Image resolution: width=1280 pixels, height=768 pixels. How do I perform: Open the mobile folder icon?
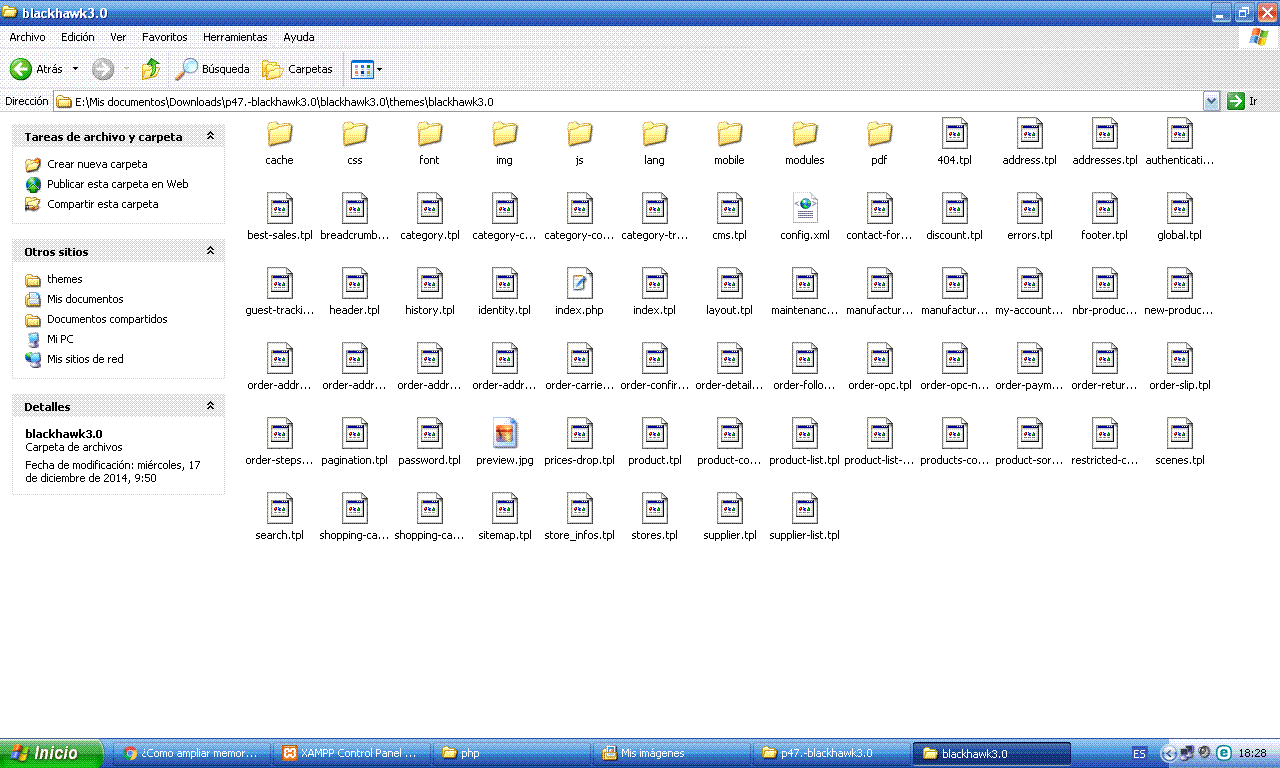730,133
